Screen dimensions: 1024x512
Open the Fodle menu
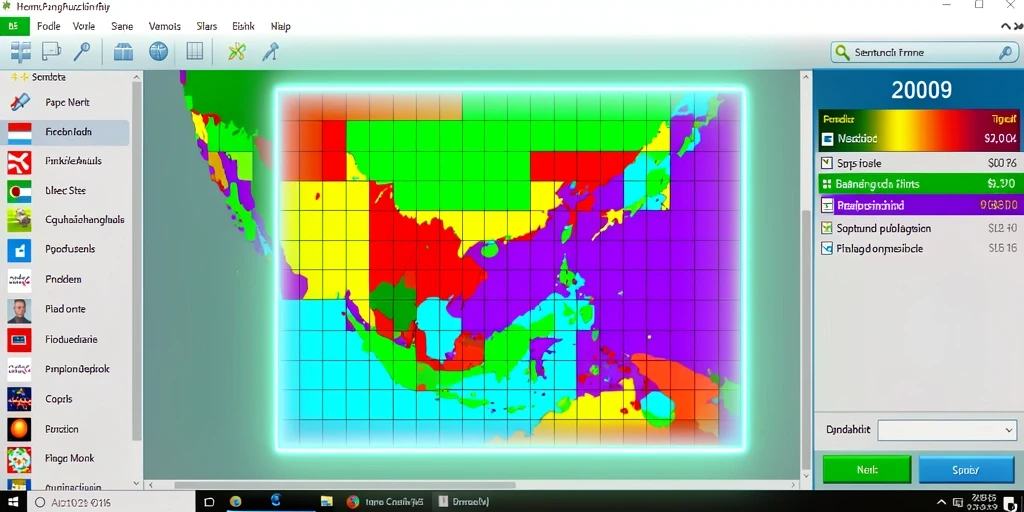coord(49,27)
